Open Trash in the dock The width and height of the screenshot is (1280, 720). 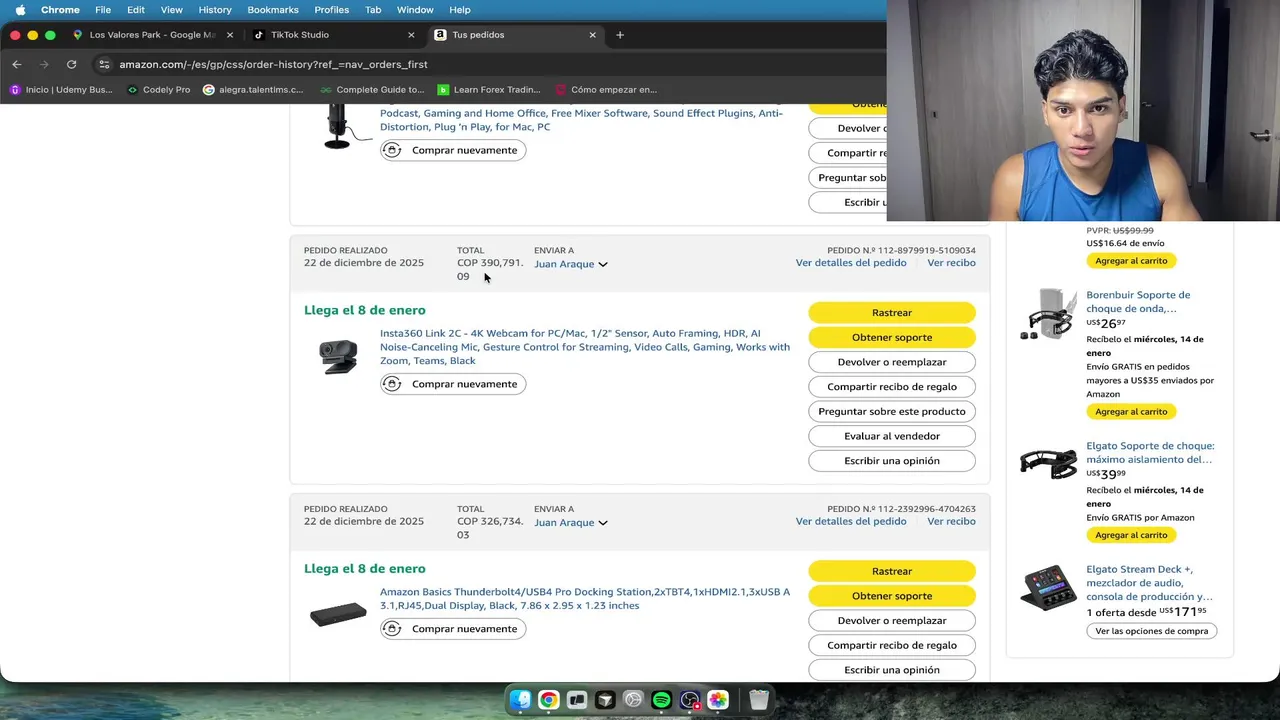759,700
